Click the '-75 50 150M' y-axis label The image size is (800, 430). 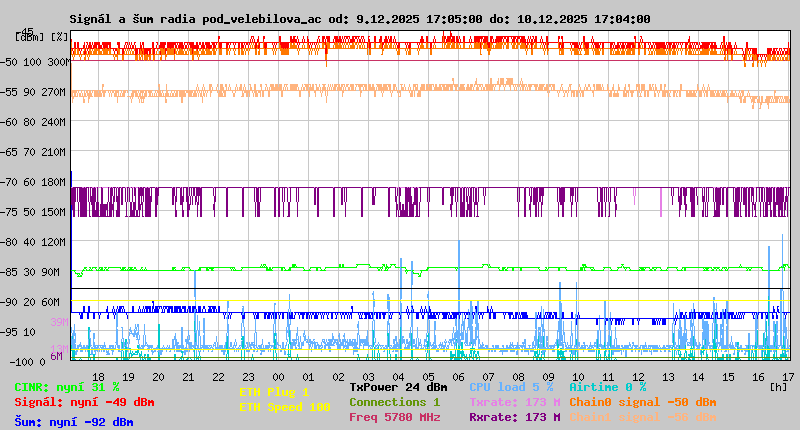click(33, 212)
